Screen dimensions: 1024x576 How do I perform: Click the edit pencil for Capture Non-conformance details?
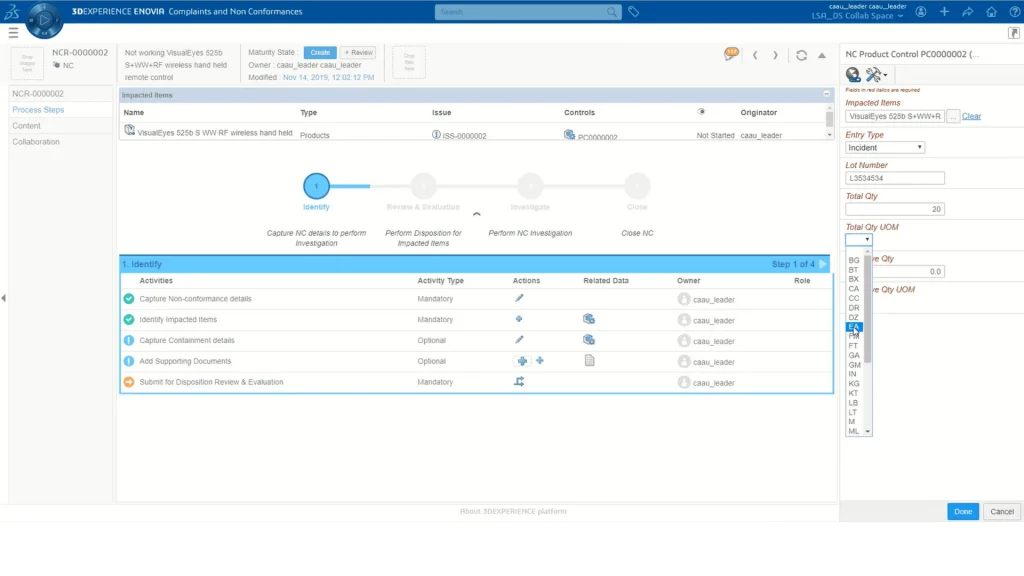tap(519, 298)
